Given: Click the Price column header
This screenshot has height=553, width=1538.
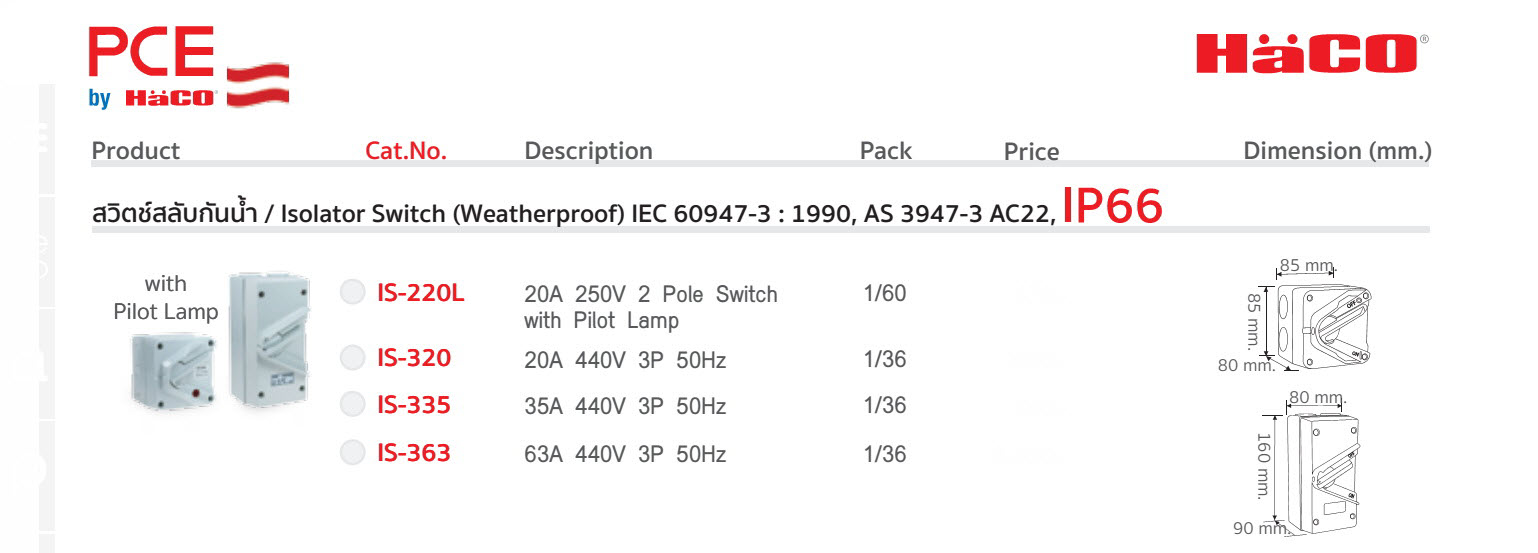Looking at the screenshot, I should [x=1031, y=152].
